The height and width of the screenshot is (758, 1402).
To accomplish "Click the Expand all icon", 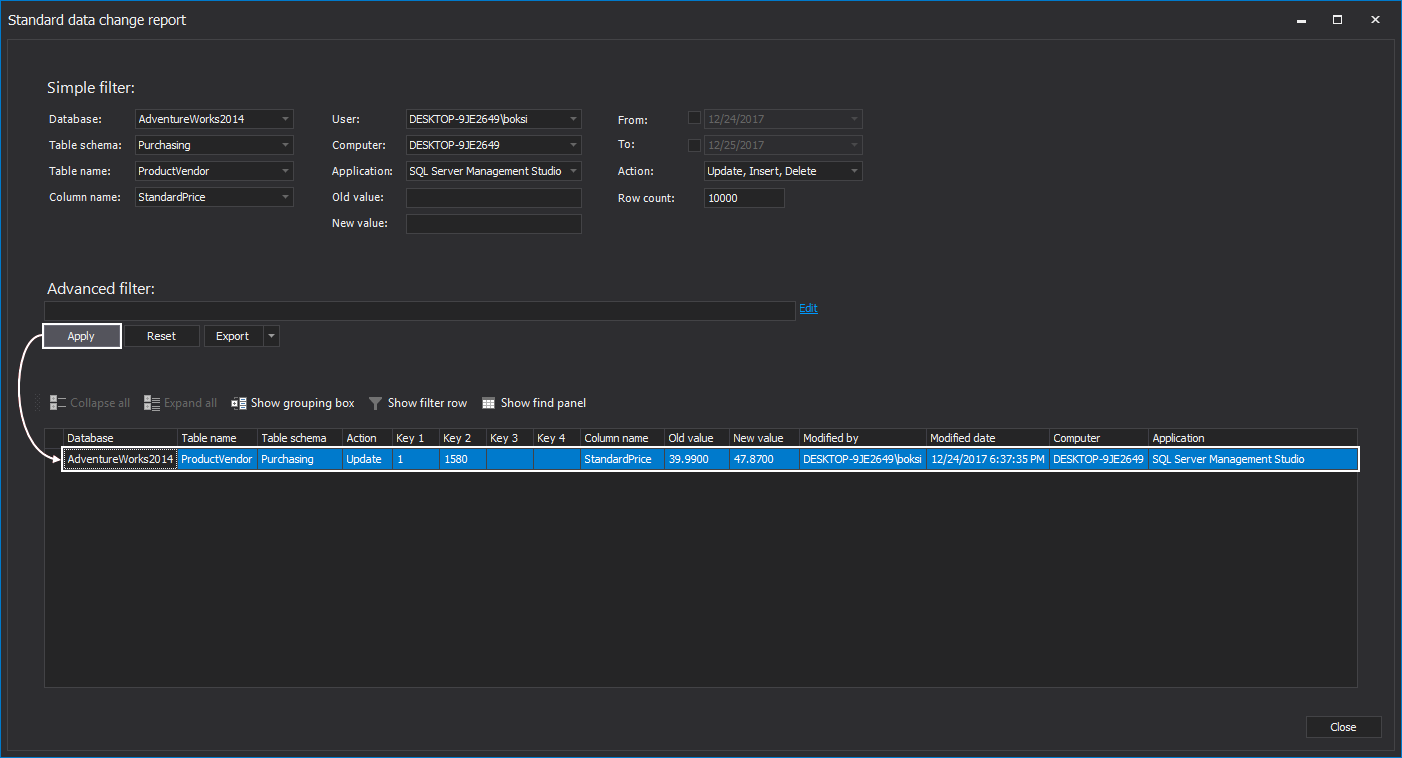I will tap(152, 403).
